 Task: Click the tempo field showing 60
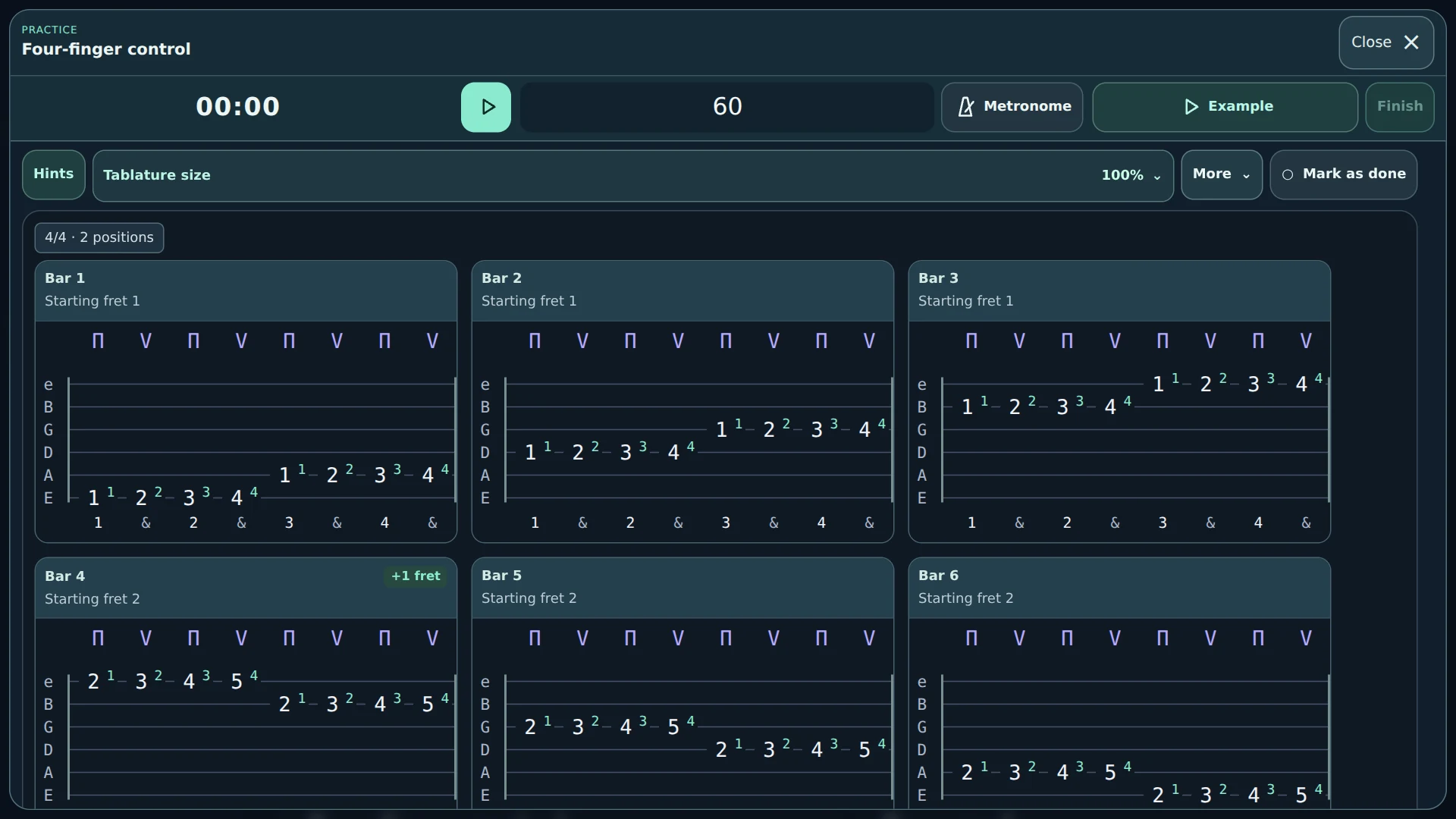(x=727, y=107)
